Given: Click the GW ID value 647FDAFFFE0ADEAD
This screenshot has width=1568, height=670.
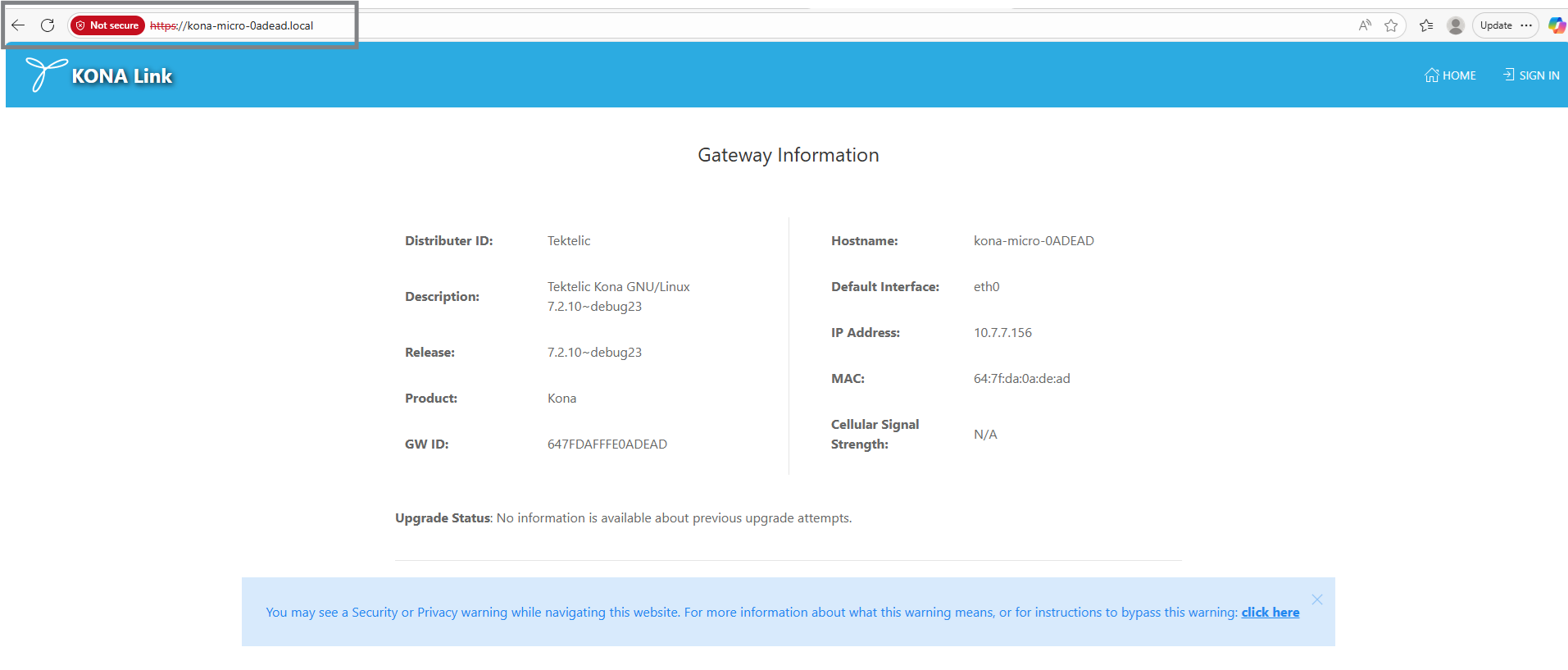Looking at the screenshot, I should coord(607,444).
